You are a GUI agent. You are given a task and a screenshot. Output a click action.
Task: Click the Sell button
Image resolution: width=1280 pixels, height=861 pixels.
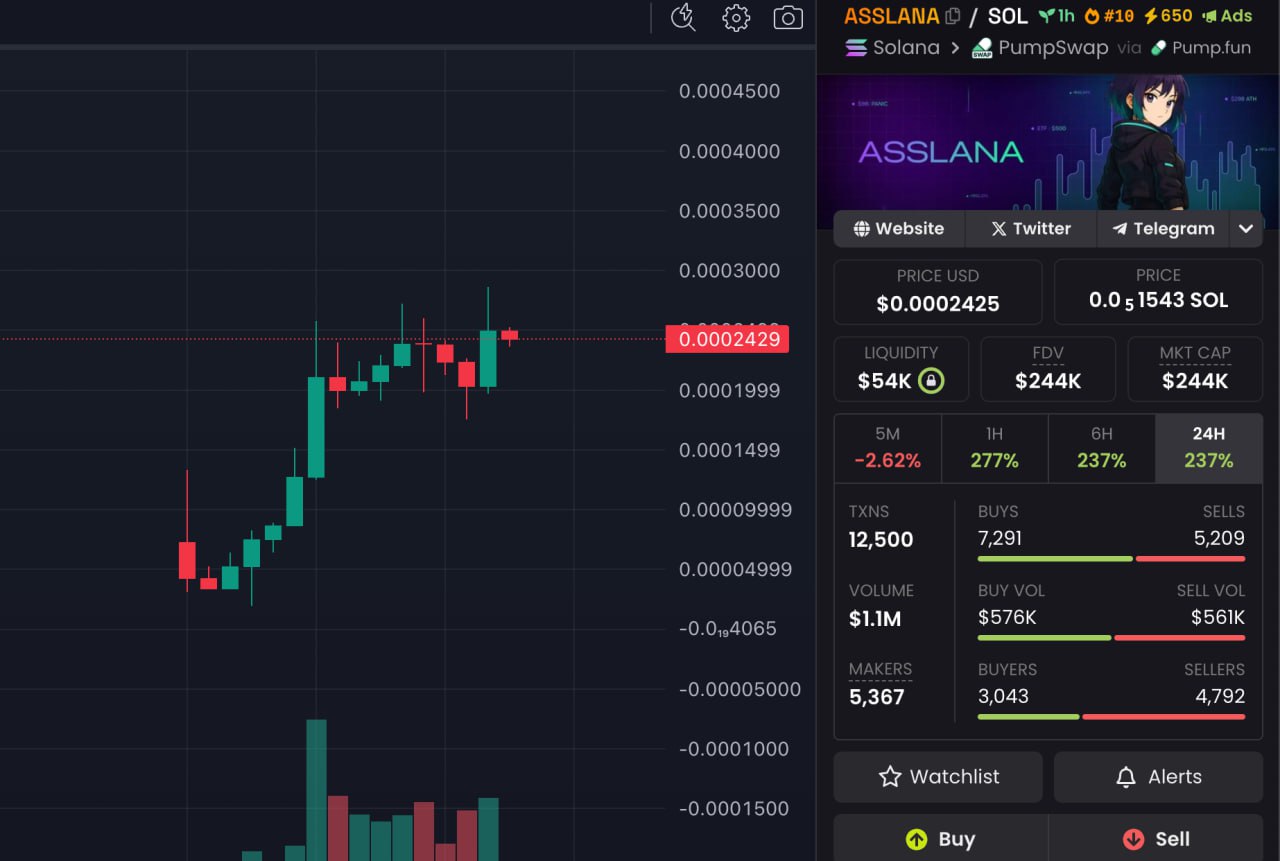[x=1156, y=838]
